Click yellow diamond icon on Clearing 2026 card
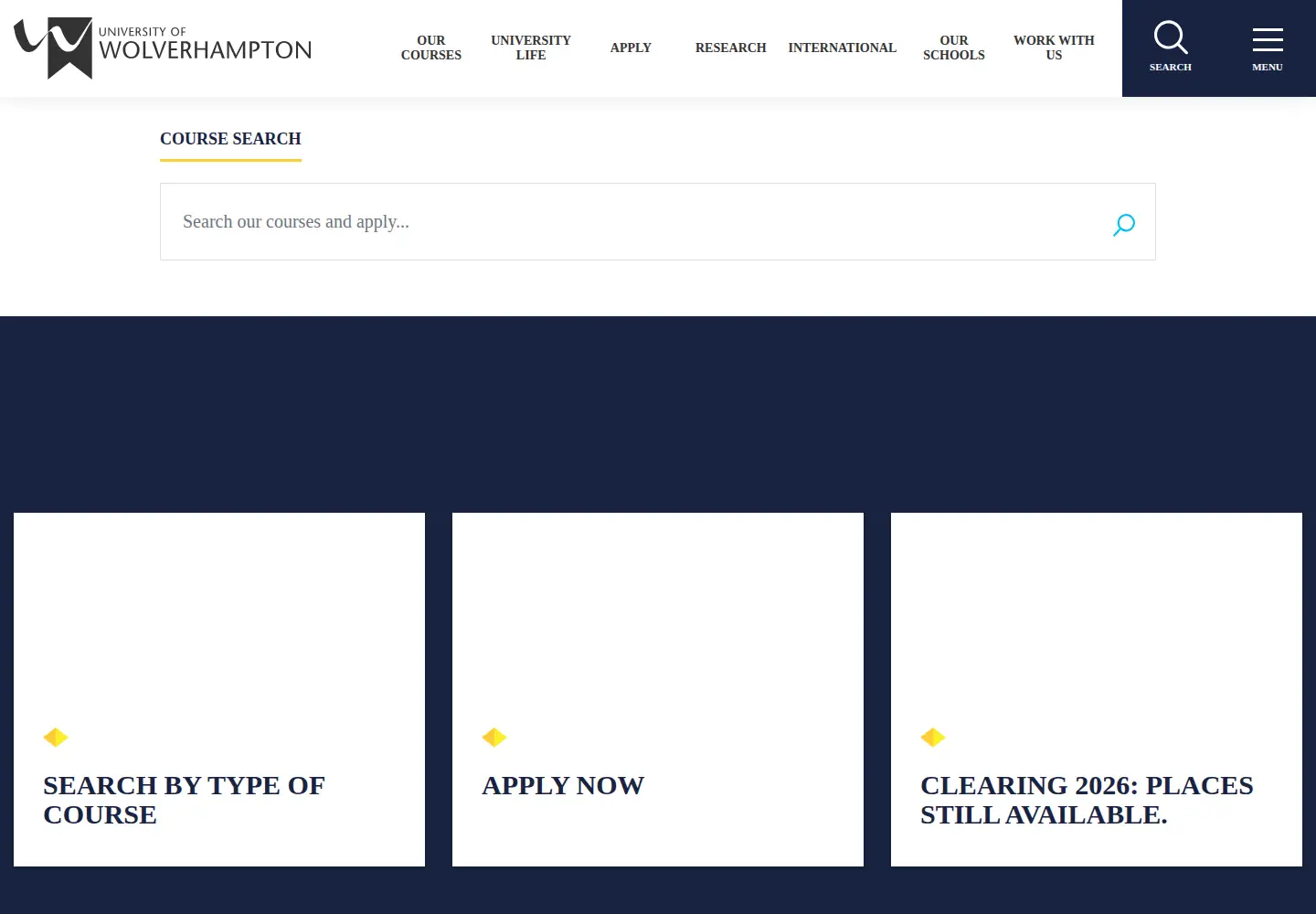The image size is (1316, 914). point(933,737)
